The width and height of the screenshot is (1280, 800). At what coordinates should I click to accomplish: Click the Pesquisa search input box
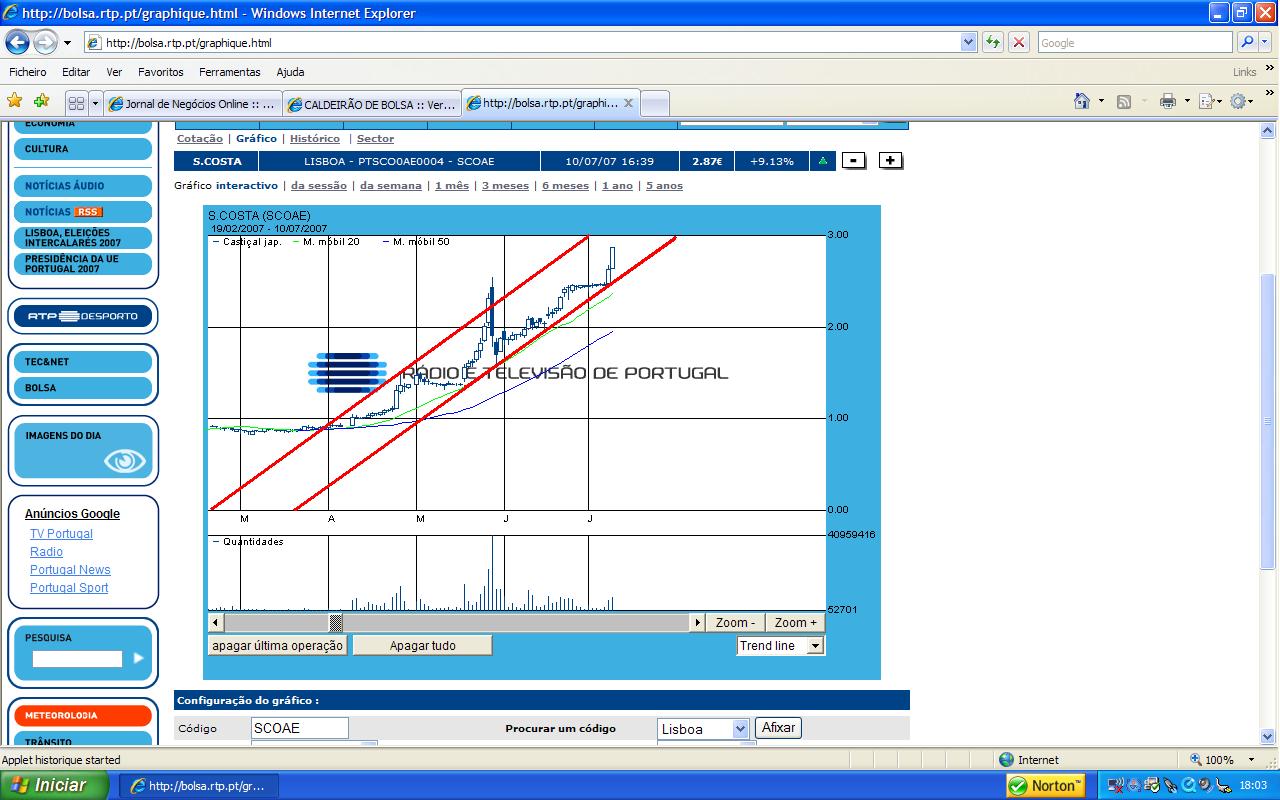coord(77,659)
